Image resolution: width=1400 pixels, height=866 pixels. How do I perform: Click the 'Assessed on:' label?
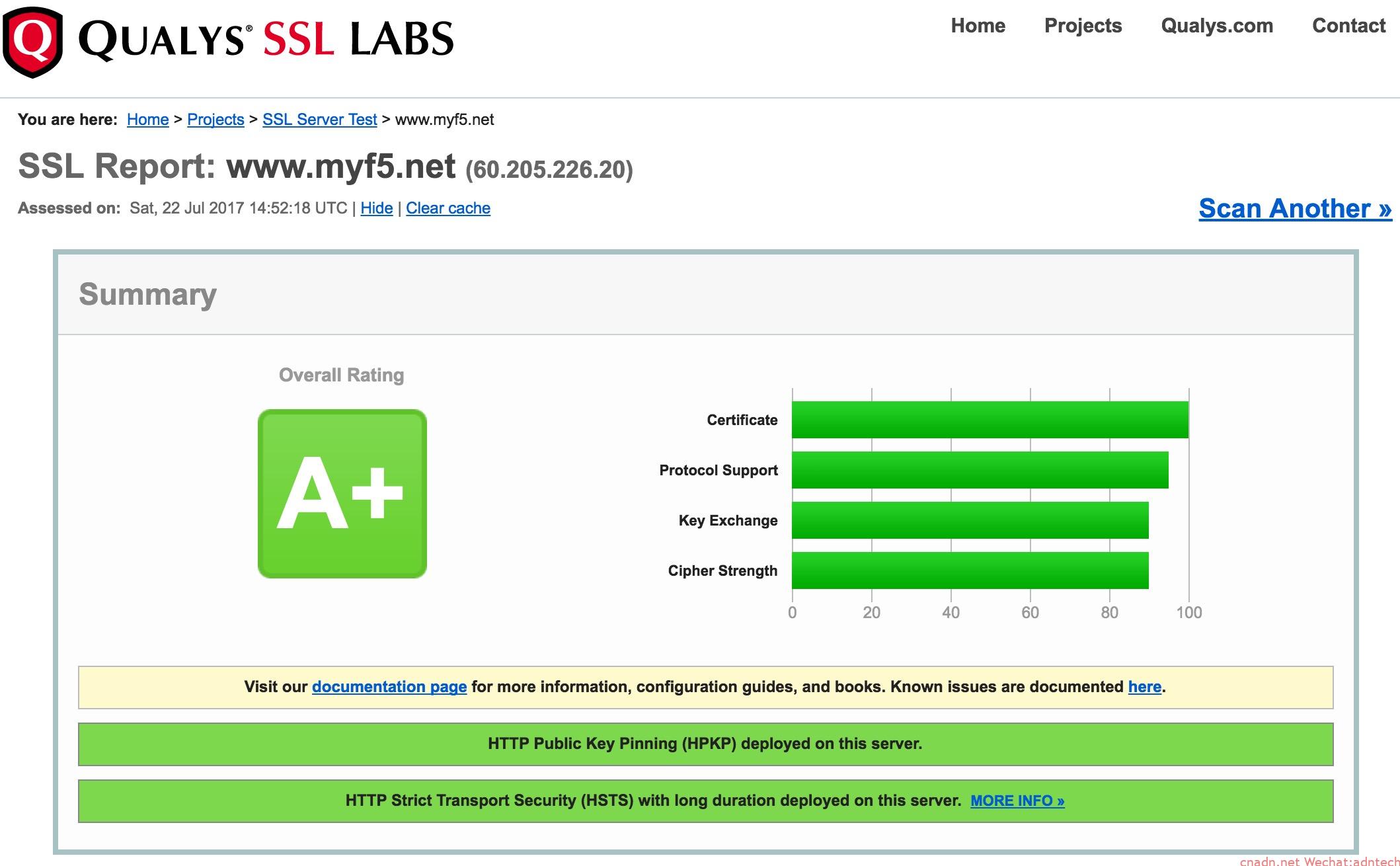point(69,208)
